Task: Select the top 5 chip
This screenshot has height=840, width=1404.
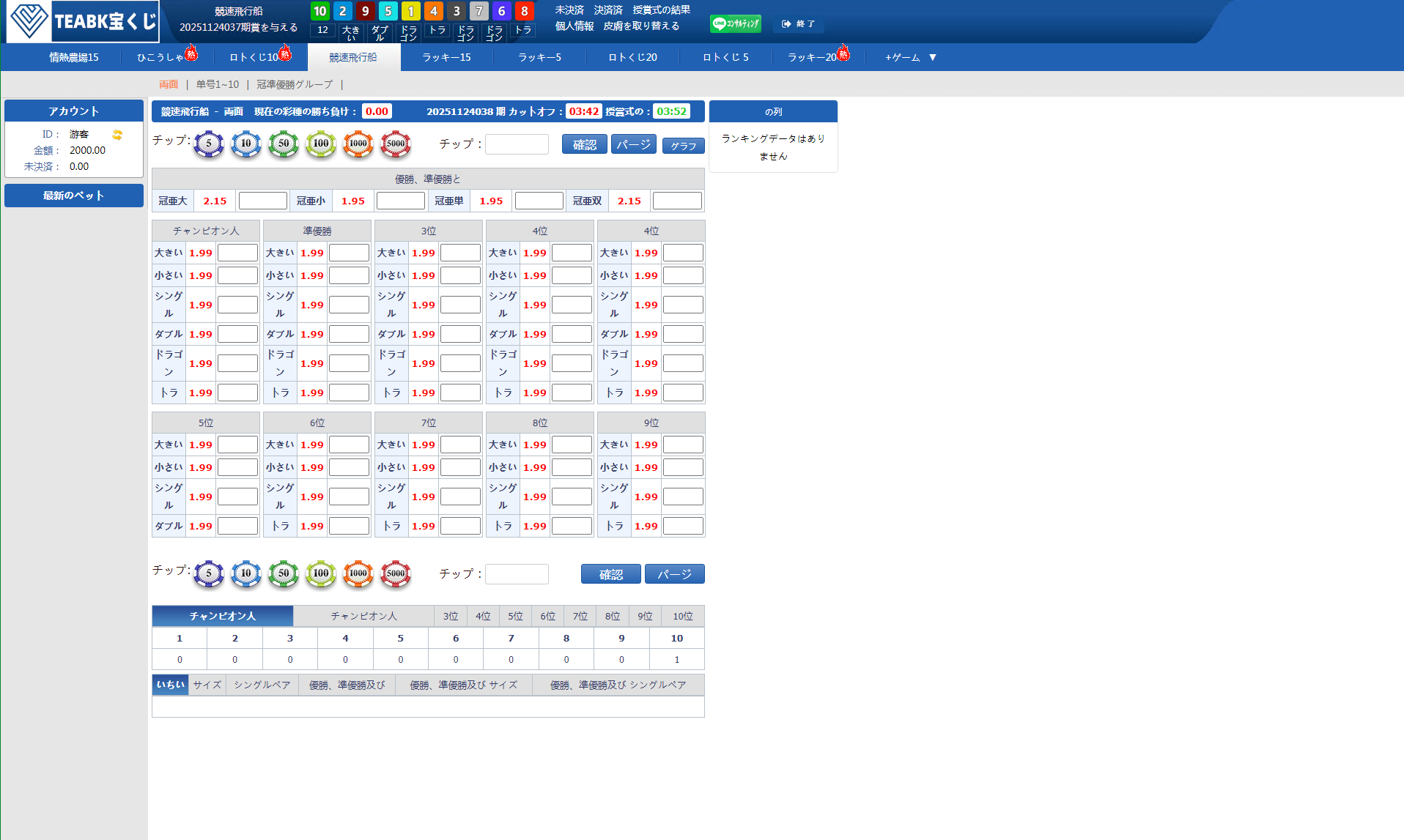Action: tap(209, 144)
